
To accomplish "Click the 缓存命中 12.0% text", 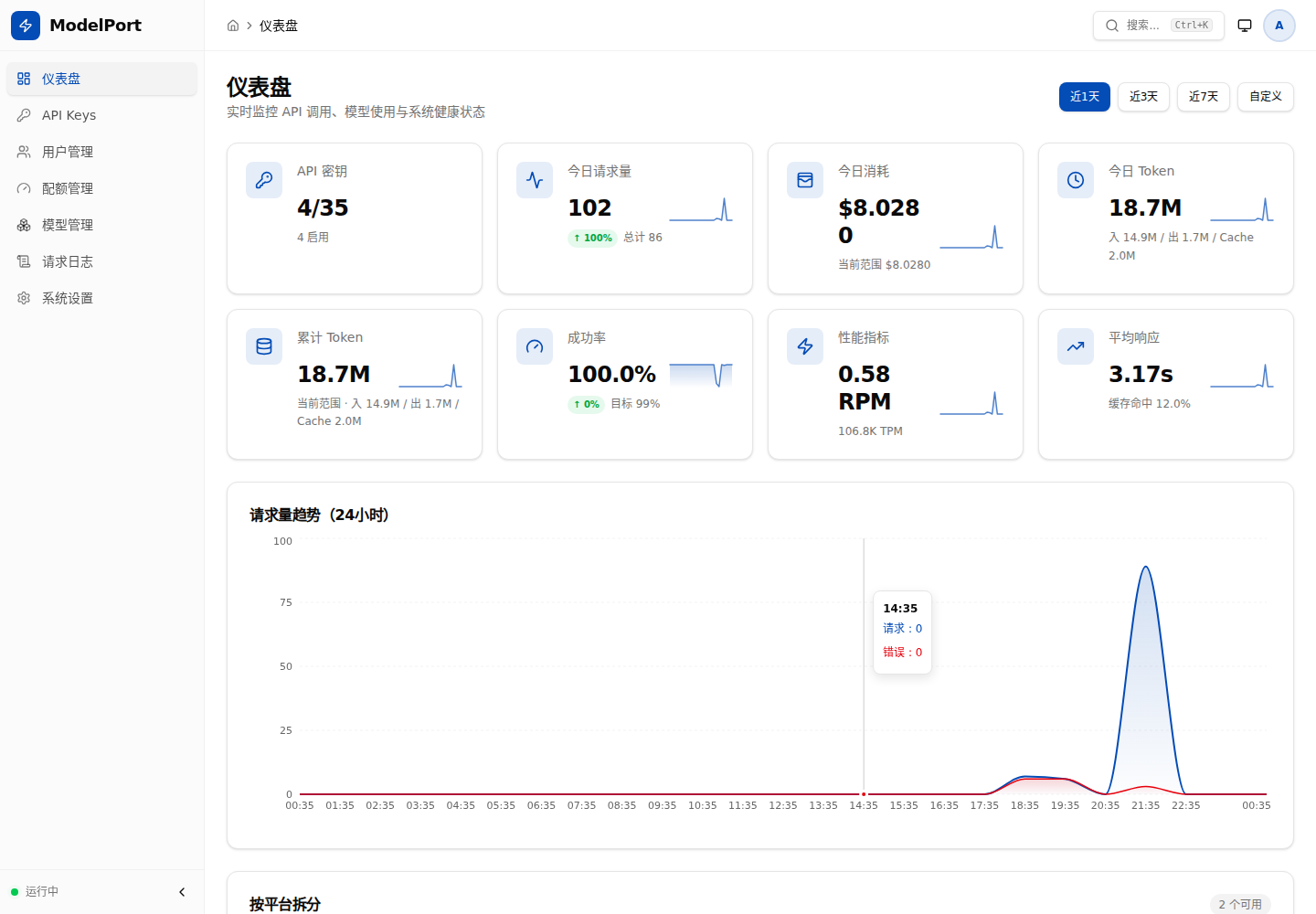I will tap(1150, 404).
